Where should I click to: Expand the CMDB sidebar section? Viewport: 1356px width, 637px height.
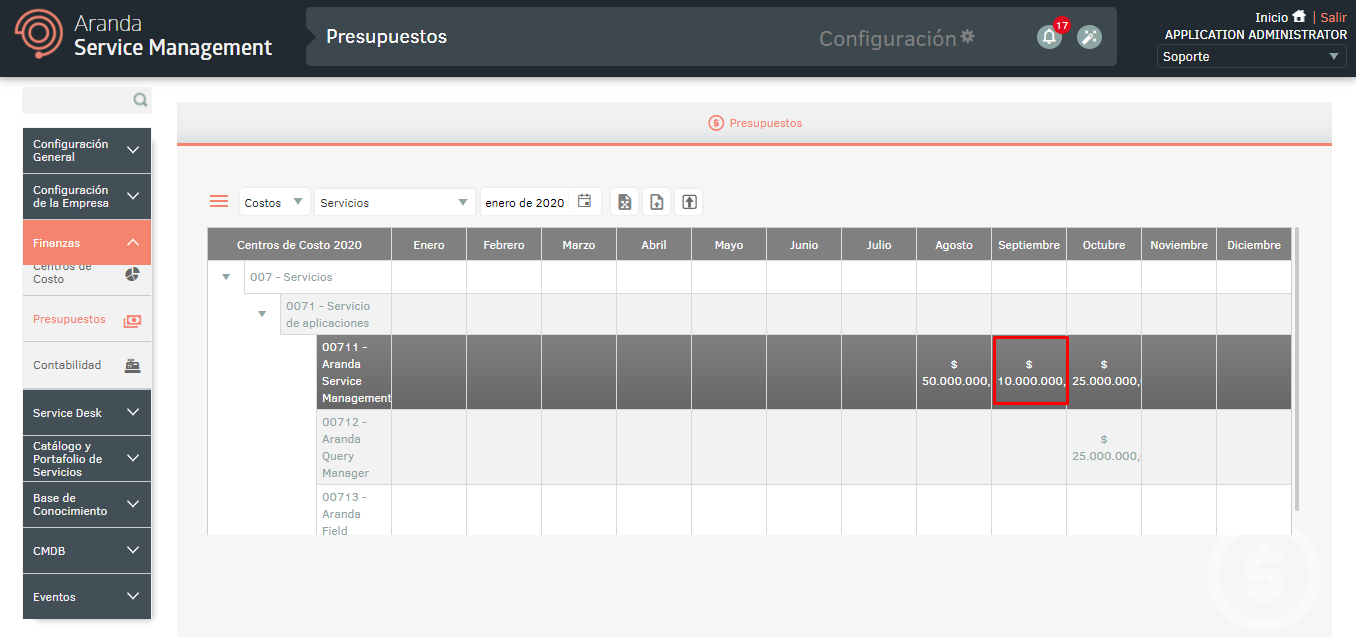click(x=87, y=551)
